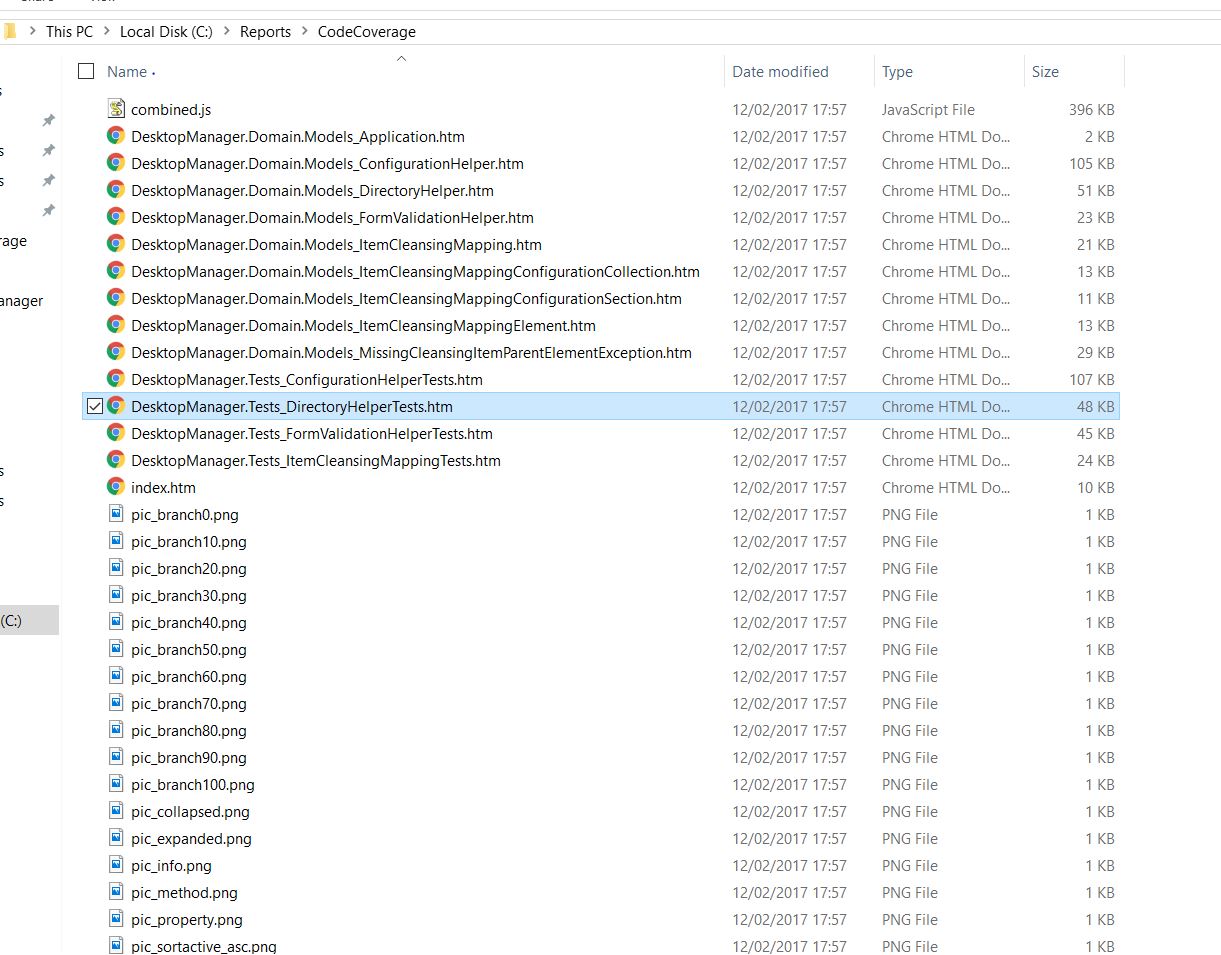Click the pic_method.png file icon
Viewport: 1221px width, 955px height.
pyautogui.click(x=116, y=892)
